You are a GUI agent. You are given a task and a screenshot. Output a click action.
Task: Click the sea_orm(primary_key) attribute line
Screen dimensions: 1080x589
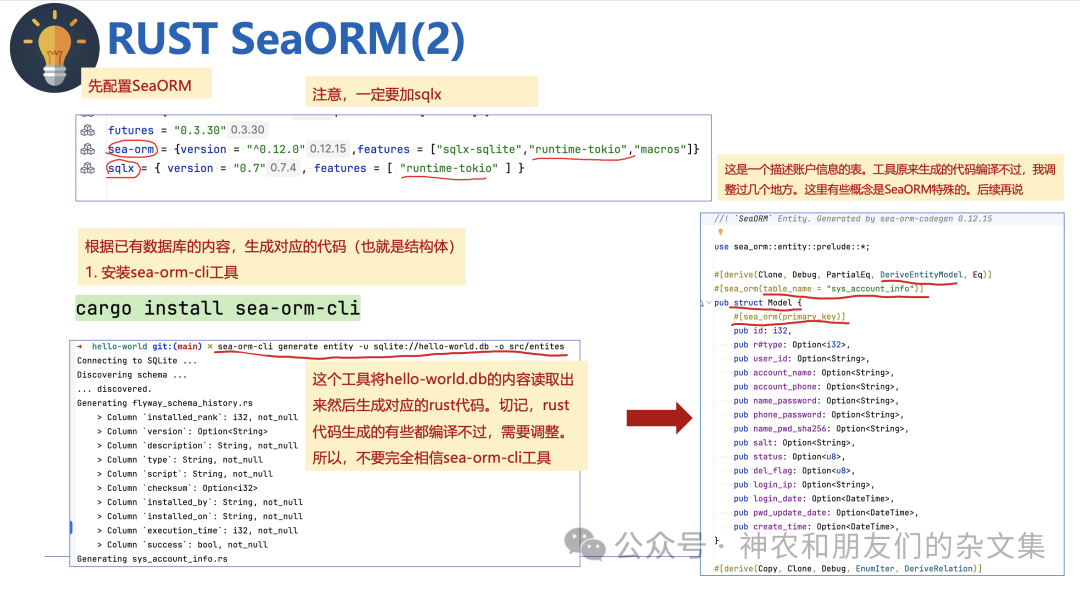tap(789, 317)
